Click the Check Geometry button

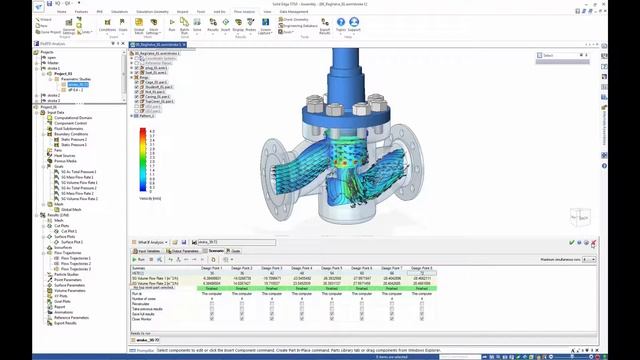pos(293,20)
